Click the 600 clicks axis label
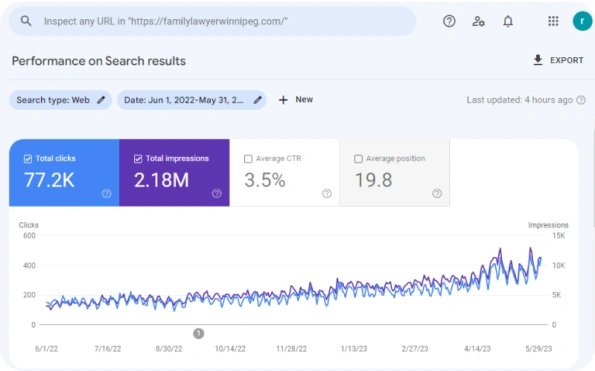 (29, 236)
